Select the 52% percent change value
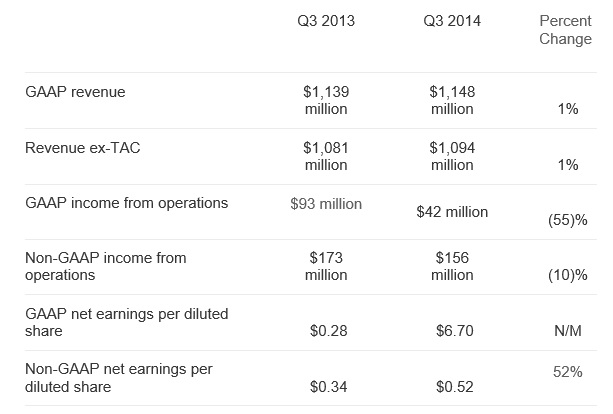This screenshot has width=613, height=414. pos(567,371)
